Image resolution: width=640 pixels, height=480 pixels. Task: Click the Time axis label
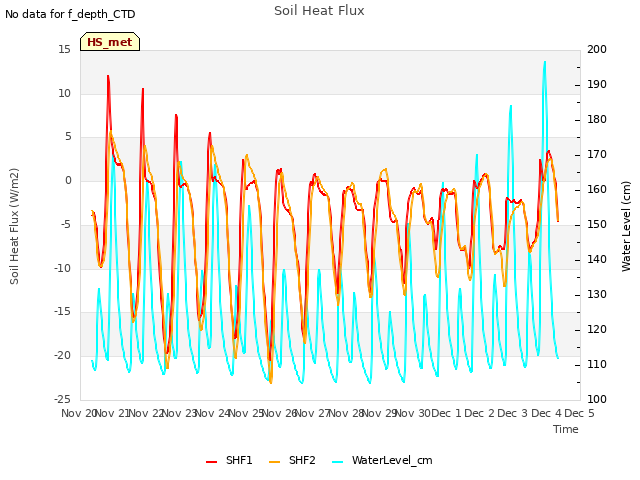pos(566,429)
